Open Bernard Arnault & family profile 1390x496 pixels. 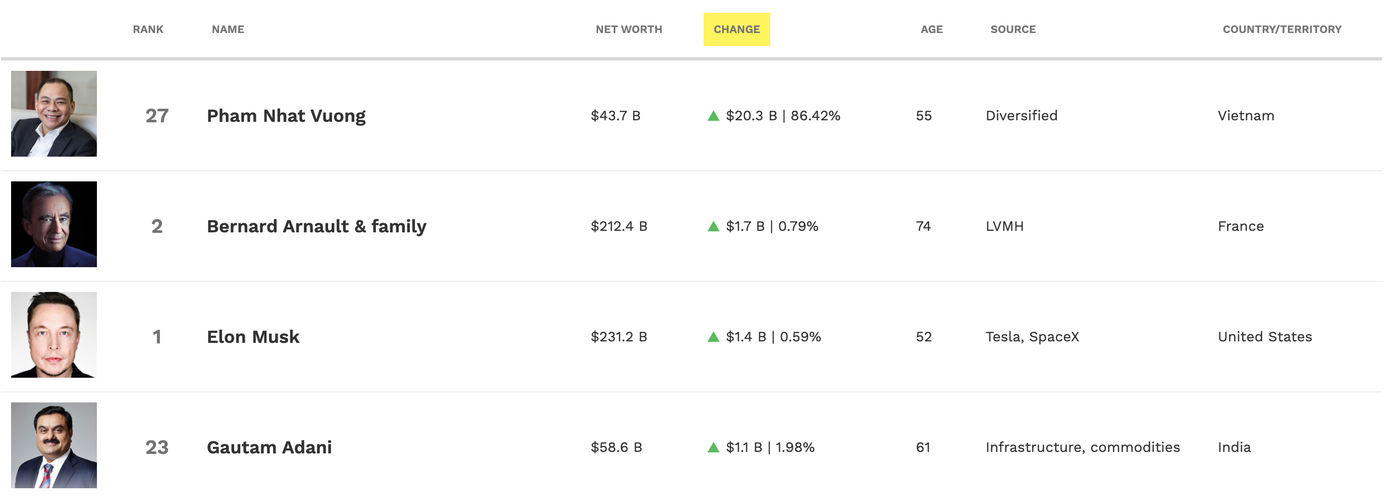[316, 226]
